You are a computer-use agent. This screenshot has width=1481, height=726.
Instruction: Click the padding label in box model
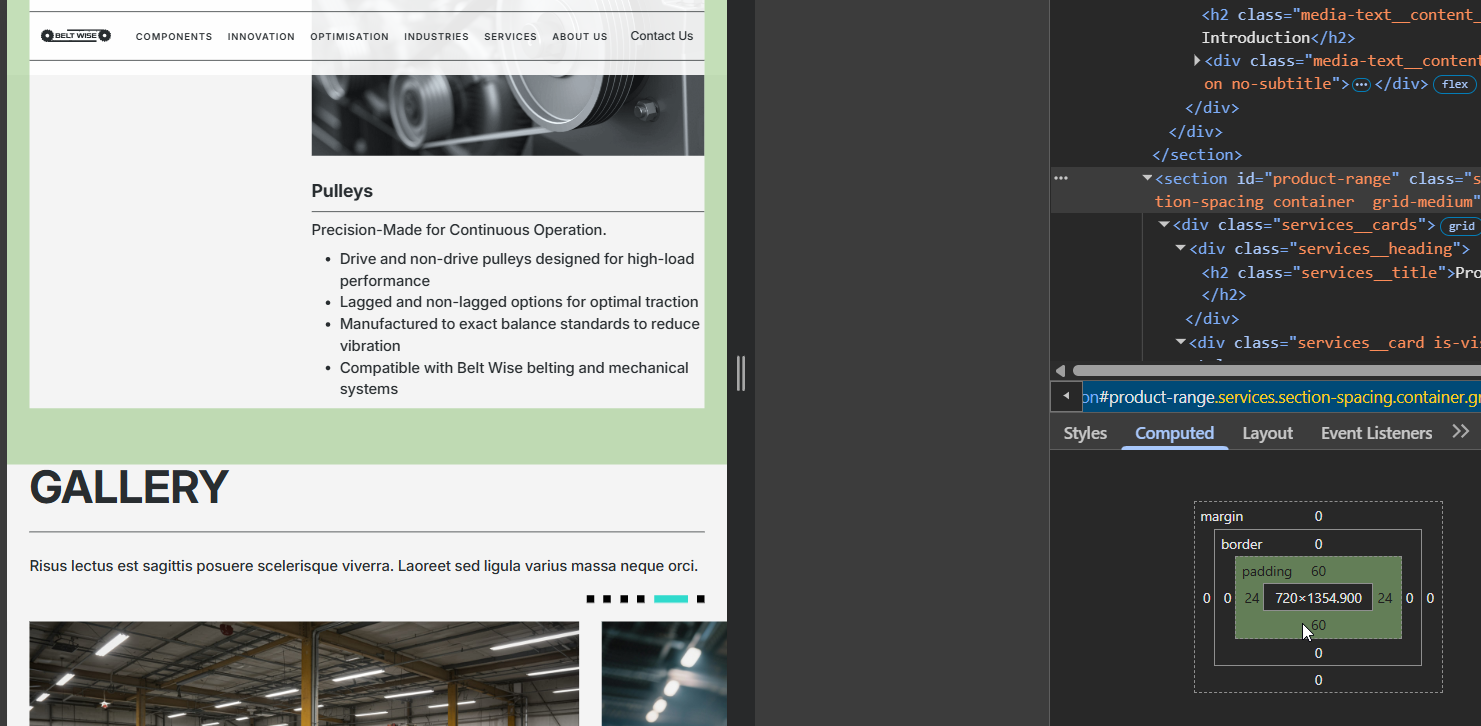pyautogui.click(x=1267, y=571)
